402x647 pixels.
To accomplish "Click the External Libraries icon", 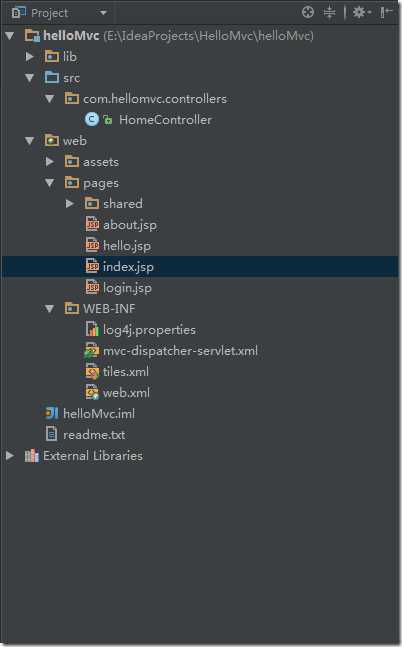I will [x=31, y=456].
